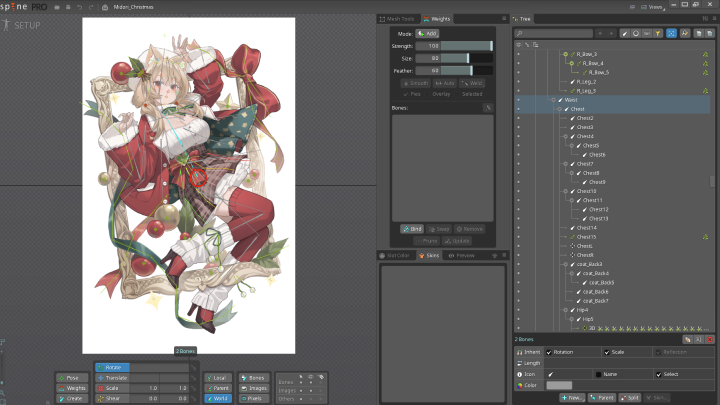Click the red delete icon in properties header

click(709, 339)
